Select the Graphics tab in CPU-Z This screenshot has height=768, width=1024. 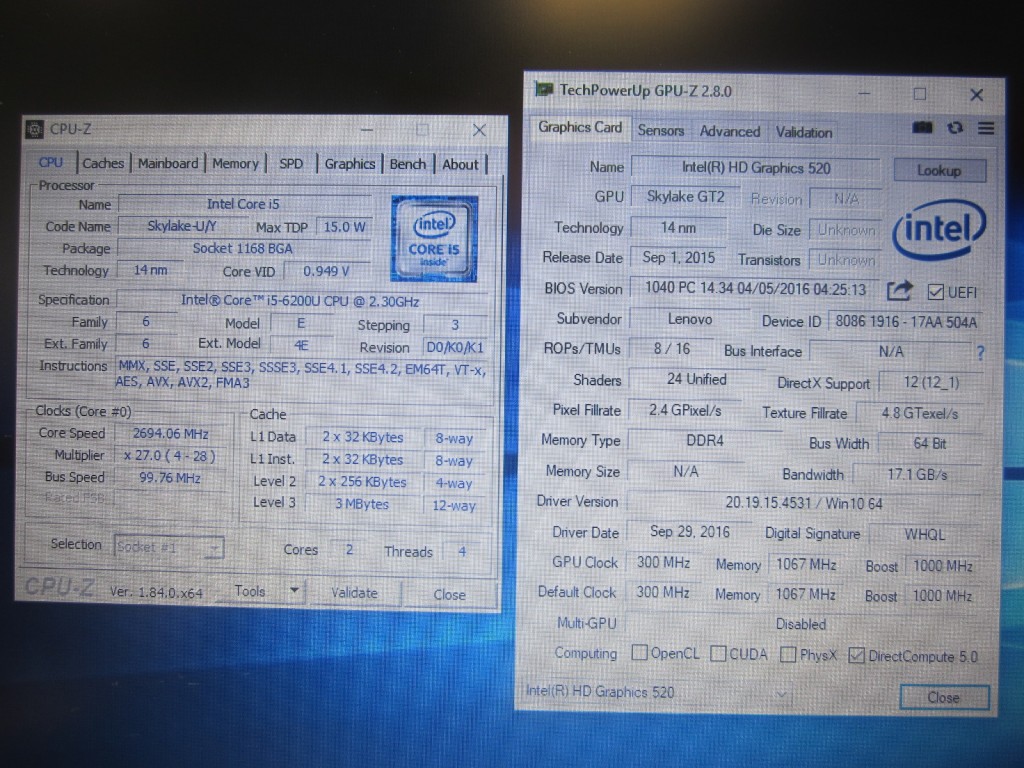(350, 164)
